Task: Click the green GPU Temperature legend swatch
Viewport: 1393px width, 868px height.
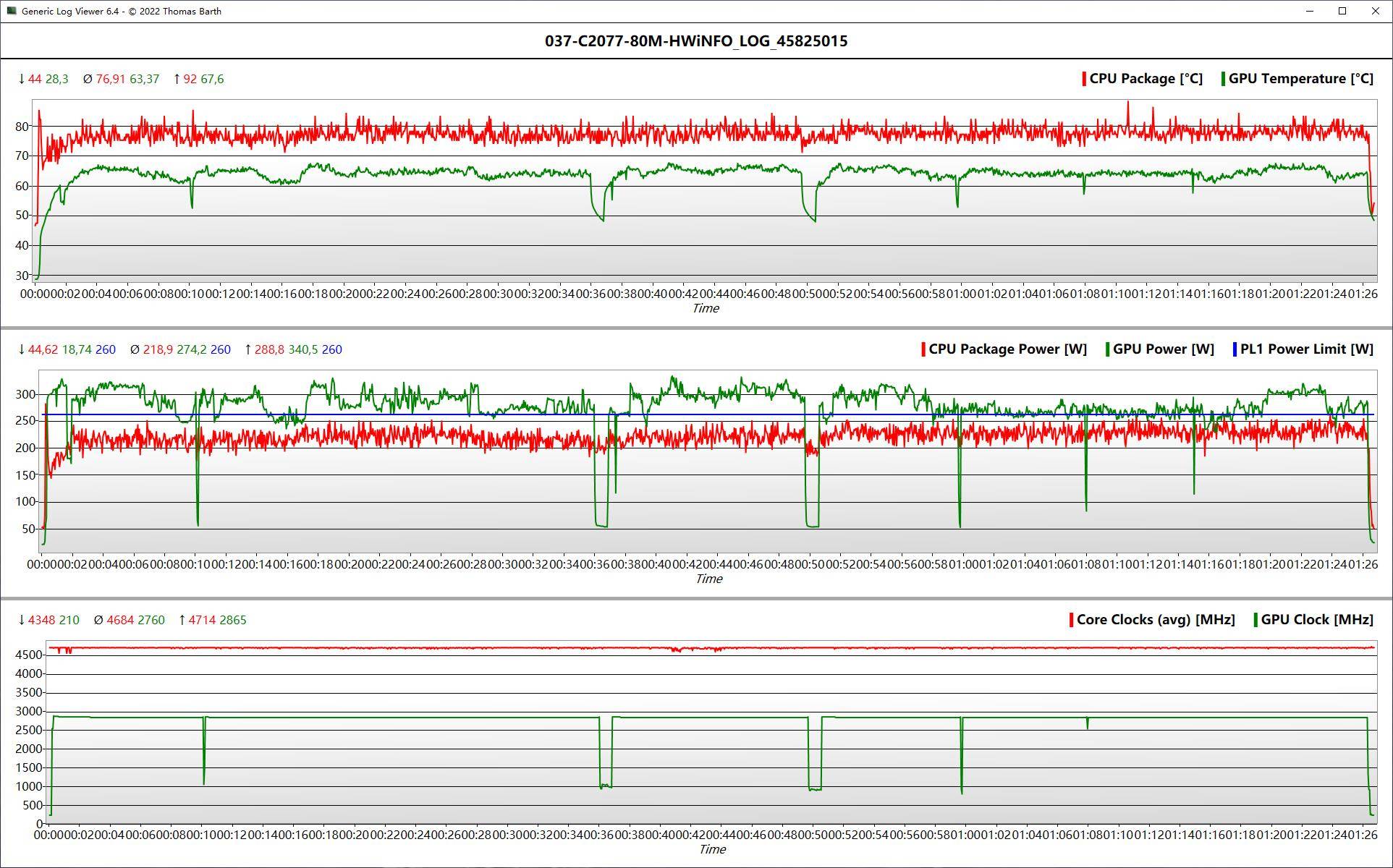Action: [x=1223, y=79]
